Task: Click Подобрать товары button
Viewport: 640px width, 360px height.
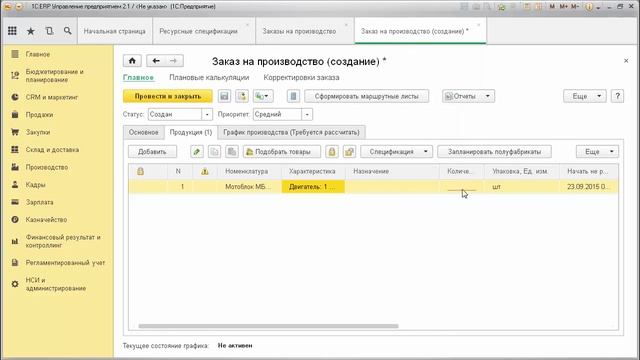Action: point(282,152)
